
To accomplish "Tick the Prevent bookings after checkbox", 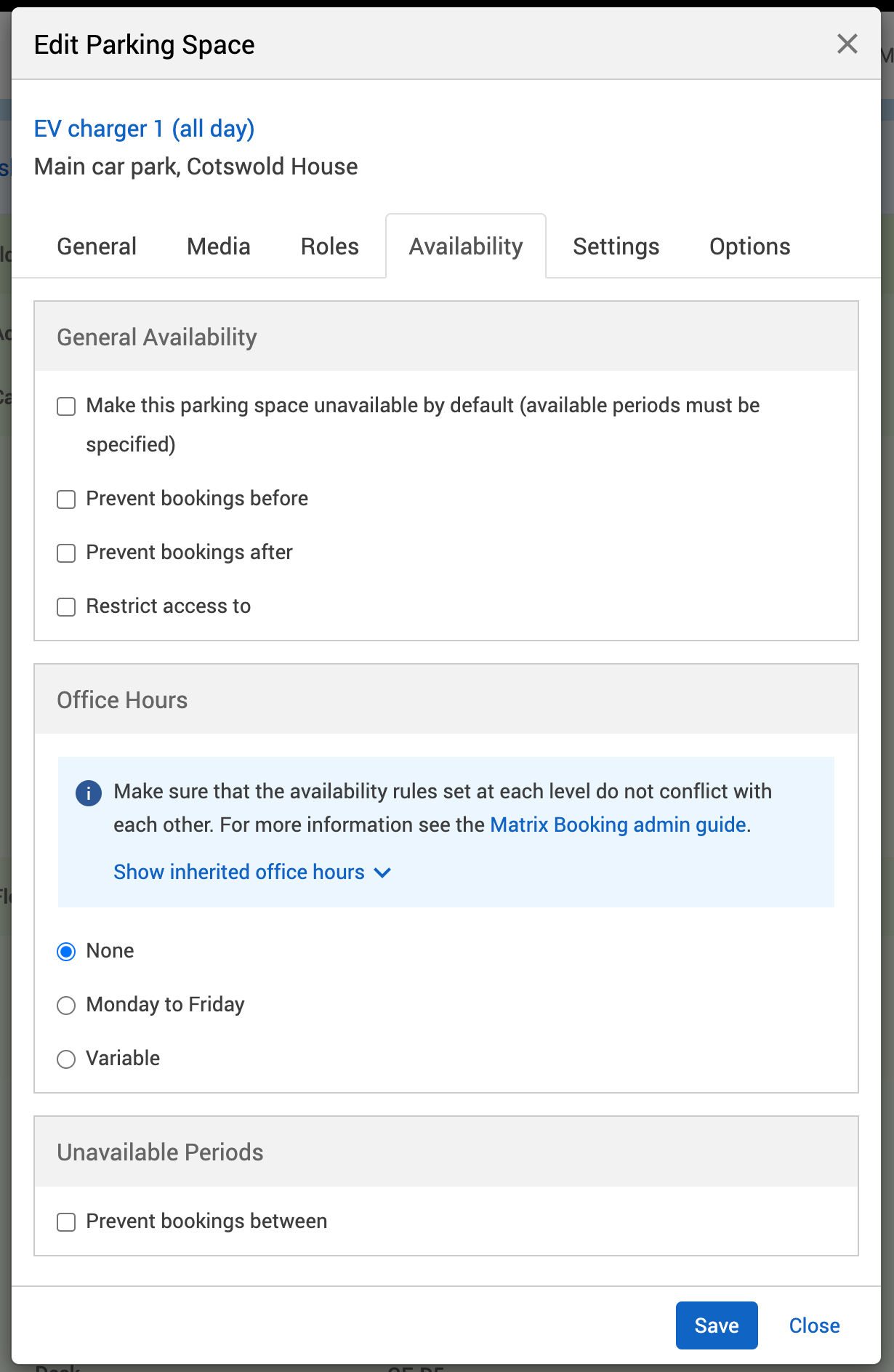I will pos(66,553).
